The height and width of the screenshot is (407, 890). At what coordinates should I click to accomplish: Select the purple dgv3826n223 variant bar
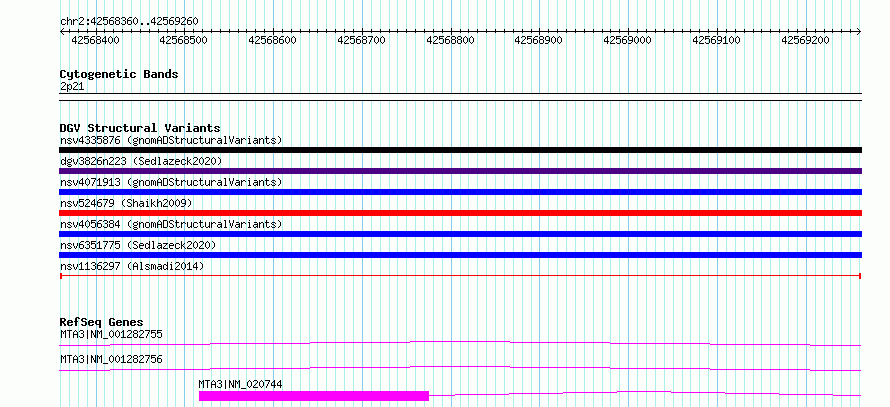(x=460, y=171)
